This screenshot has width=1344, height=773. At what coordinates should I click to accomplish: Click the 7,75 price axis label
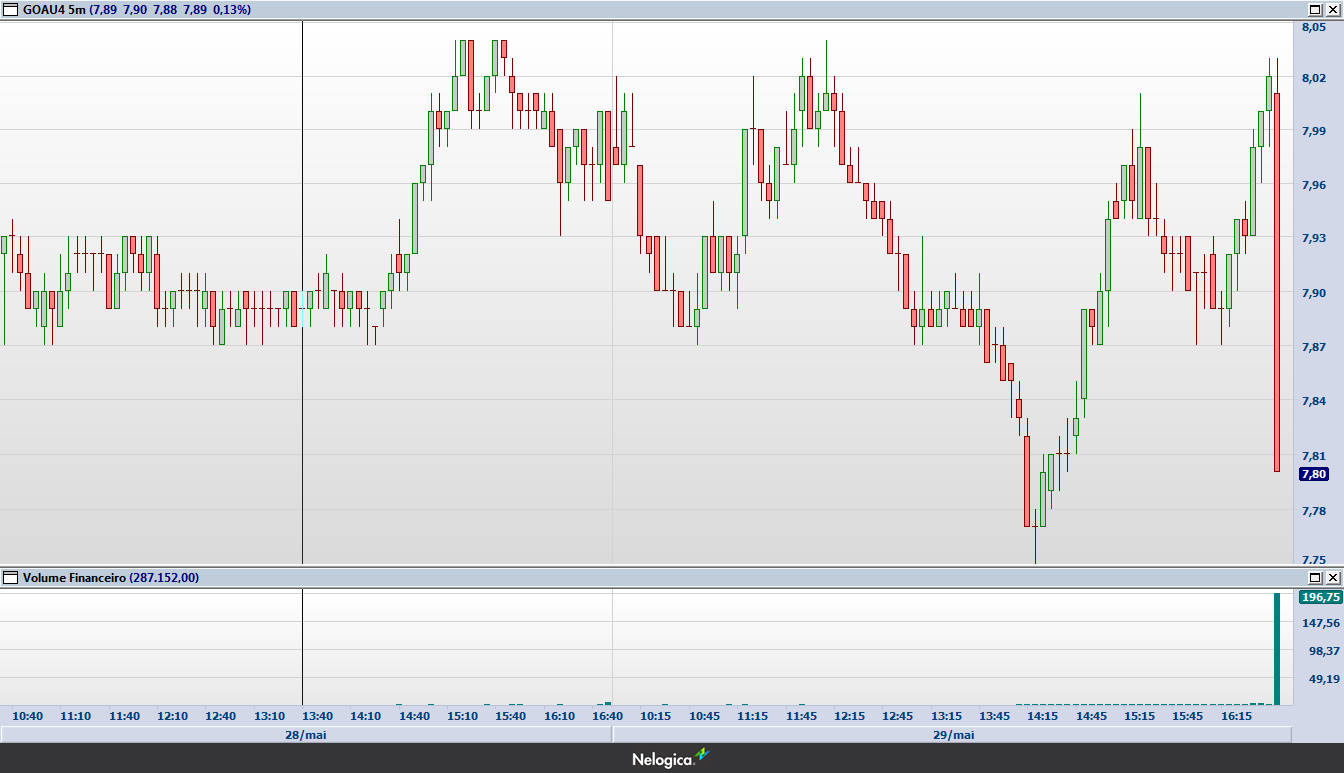pyautogui.click(x=1313, y=560)
